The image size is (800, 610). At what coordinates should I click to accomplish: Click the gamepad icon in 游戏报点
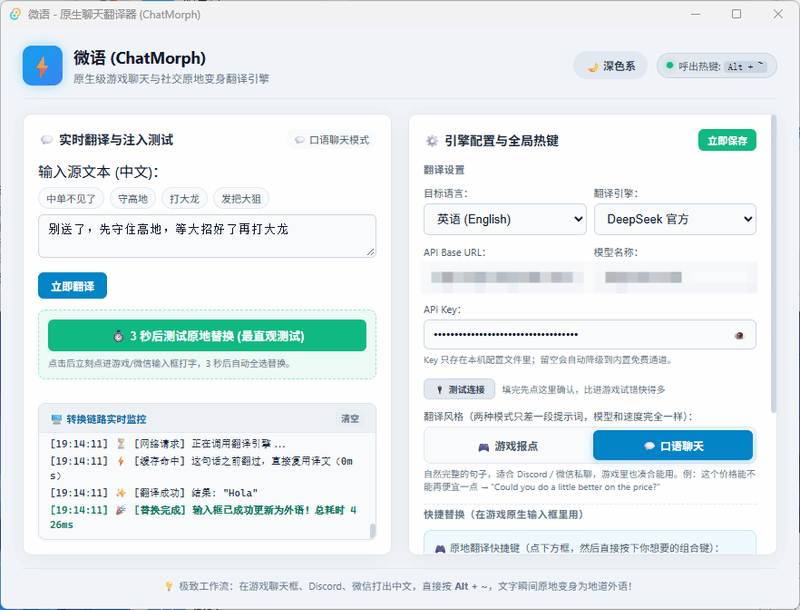tap(483, 447)
